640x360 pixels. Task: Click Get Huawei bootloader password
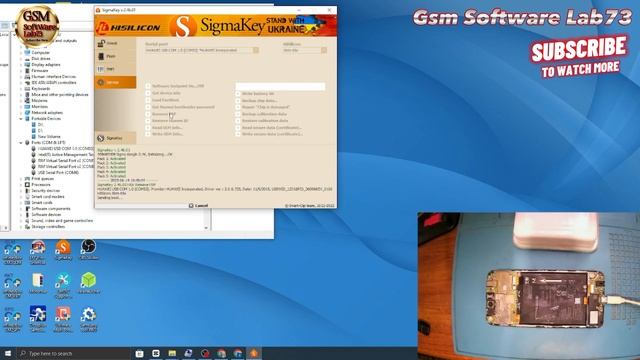[x=180, y=107]
